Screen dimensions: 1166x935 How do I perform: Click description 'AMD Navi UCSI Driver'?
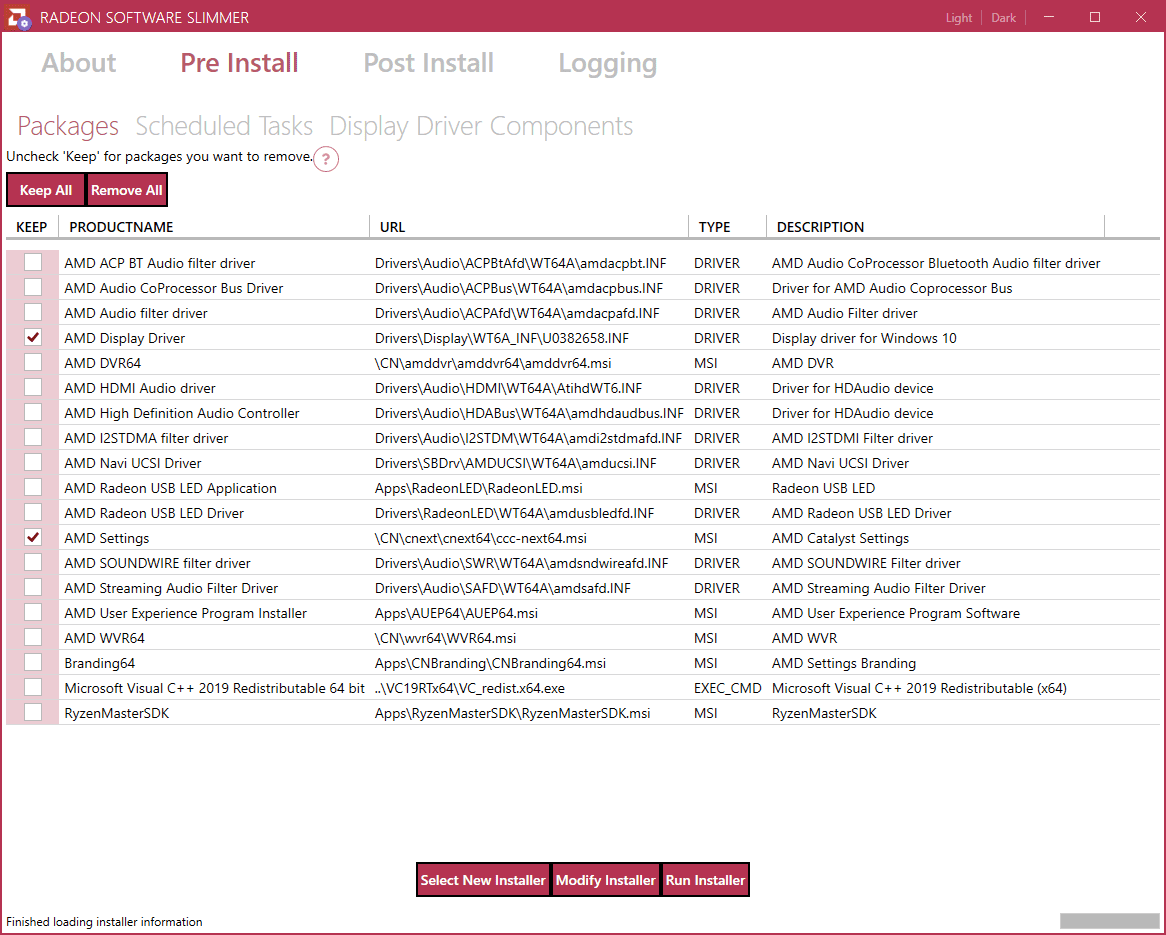coord(840,463)
